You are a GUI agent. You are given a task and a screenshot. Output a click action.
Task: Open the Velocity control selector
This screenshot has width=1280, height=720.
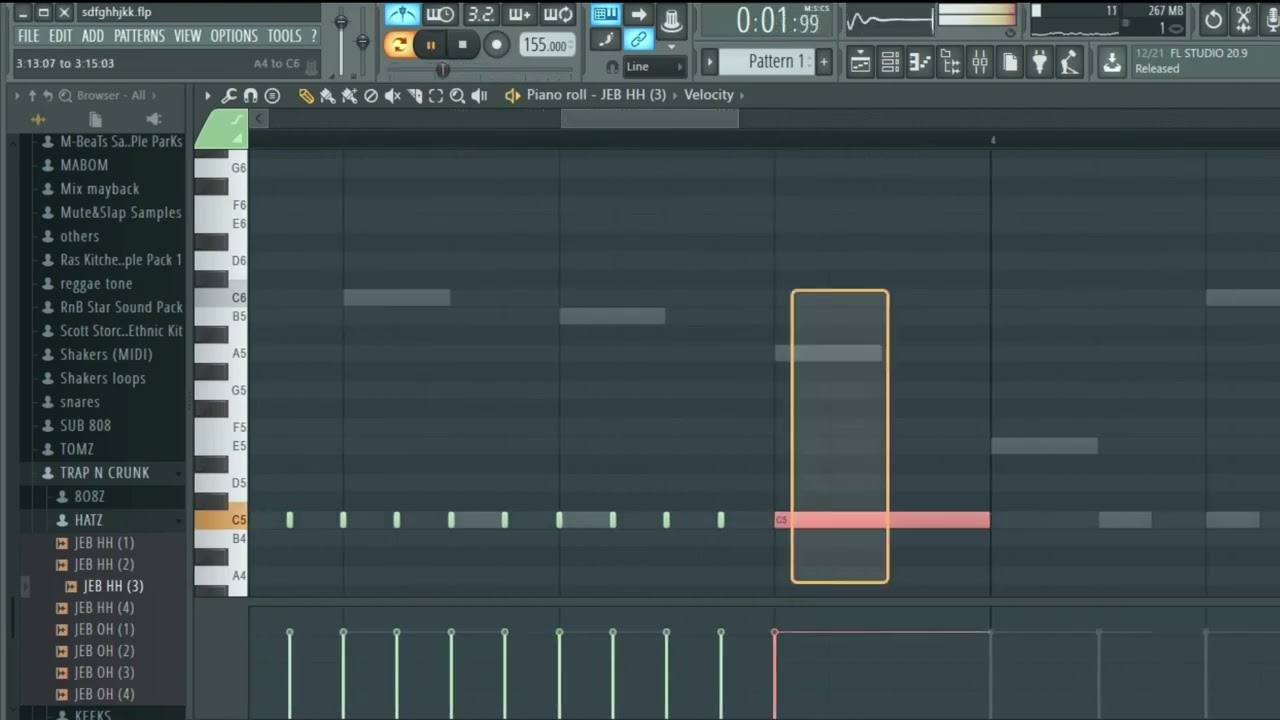709,95
